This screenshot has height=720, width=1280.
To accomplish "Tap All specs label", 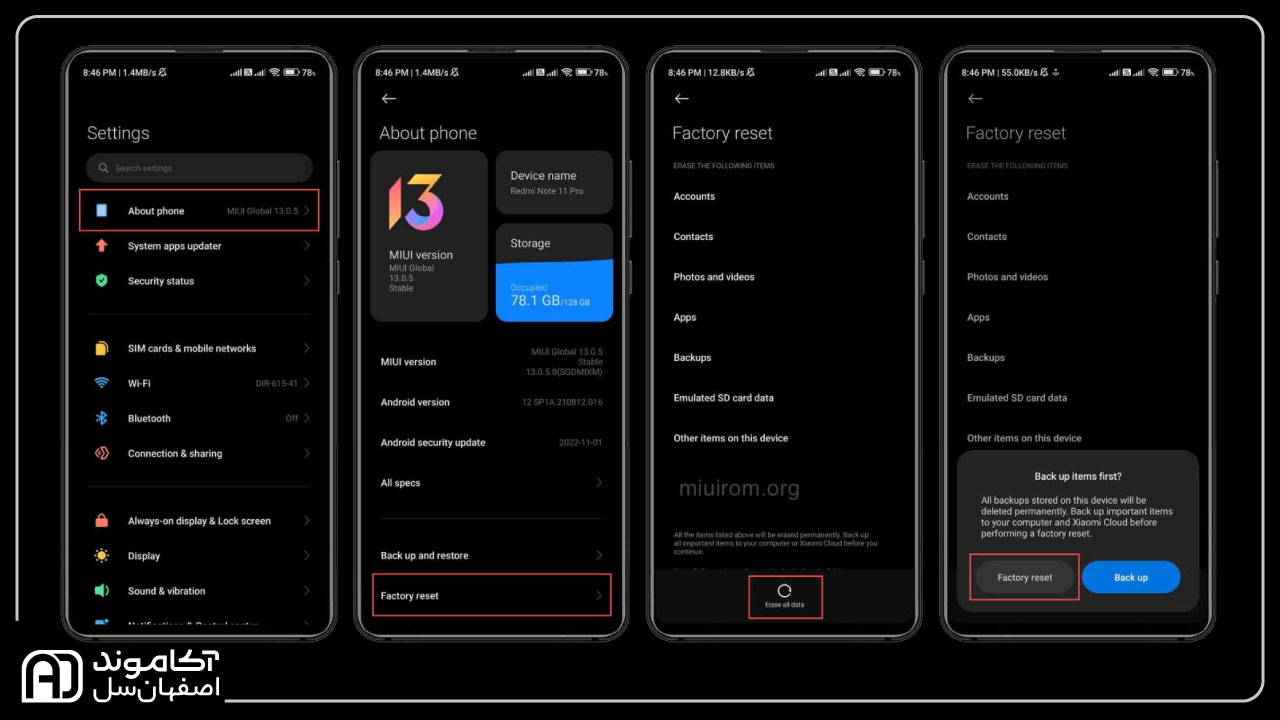I will pyautogui.click(x=400, y=483).
